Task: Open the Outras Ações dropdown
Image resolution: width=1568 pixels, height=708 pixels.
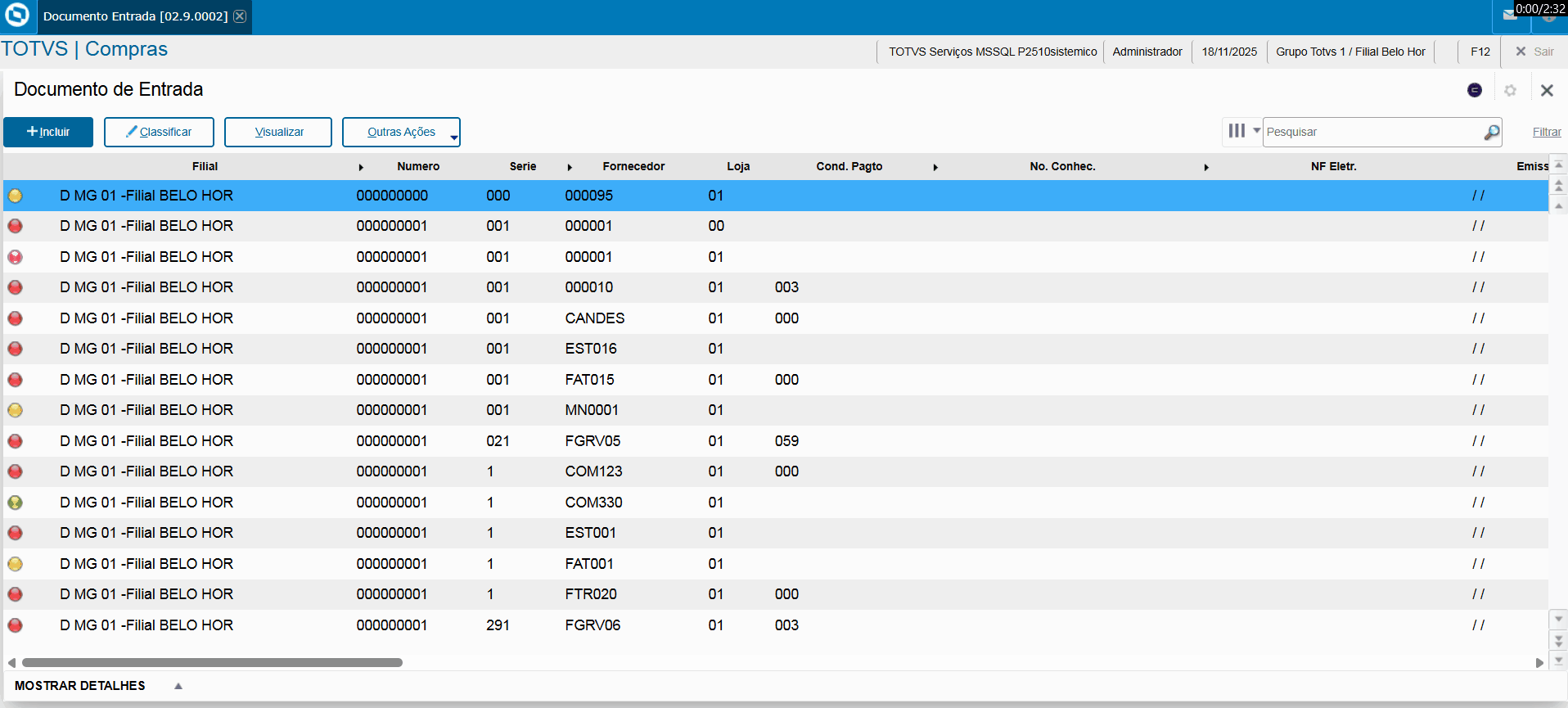Action: (x=401, y=132)
